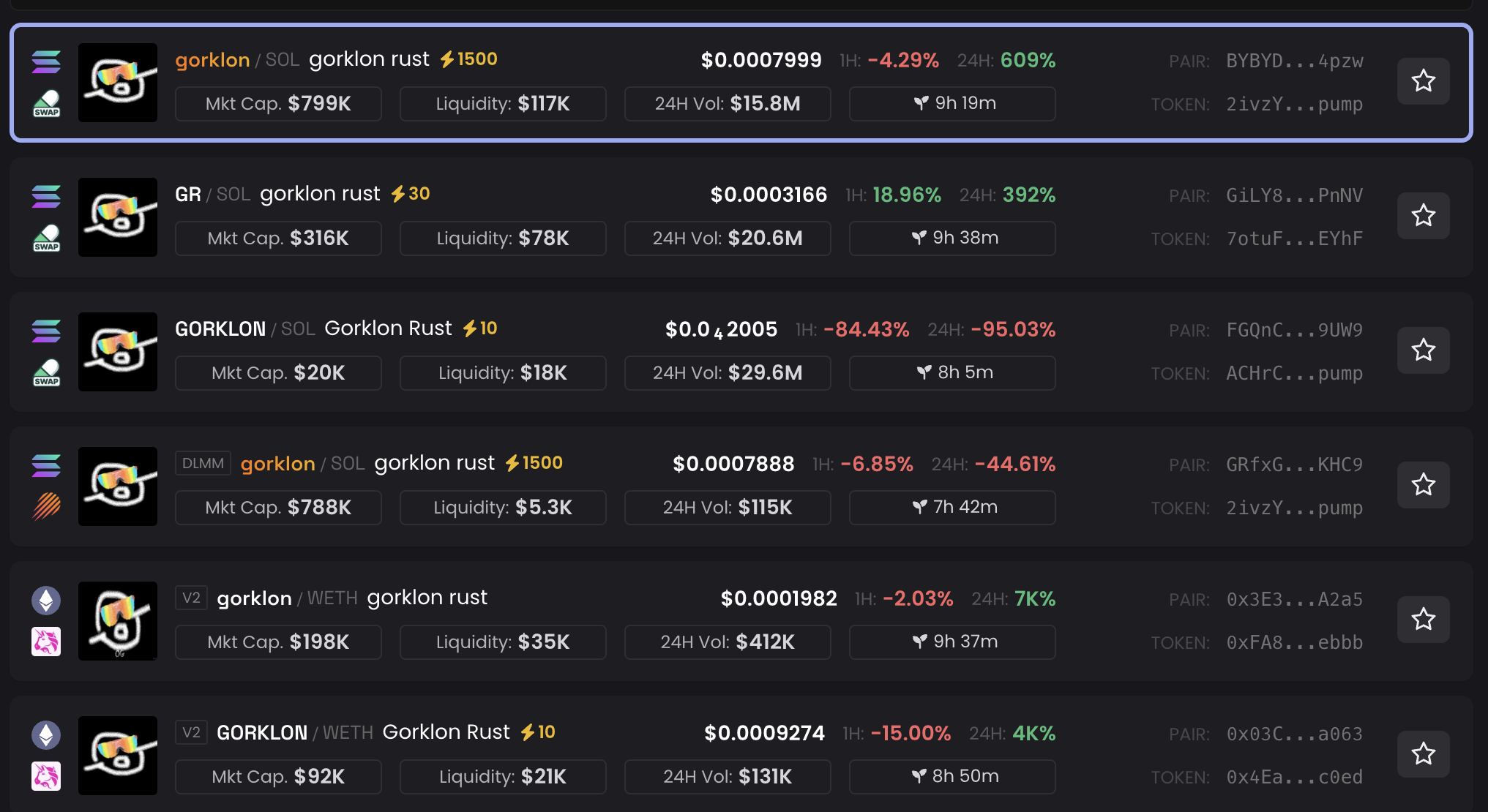The height and width of the screenshot is (812, 1488).
Task: Select the Solana icon on the GR/SOL row
Action: pyautogui.click(x=46, y=198)
